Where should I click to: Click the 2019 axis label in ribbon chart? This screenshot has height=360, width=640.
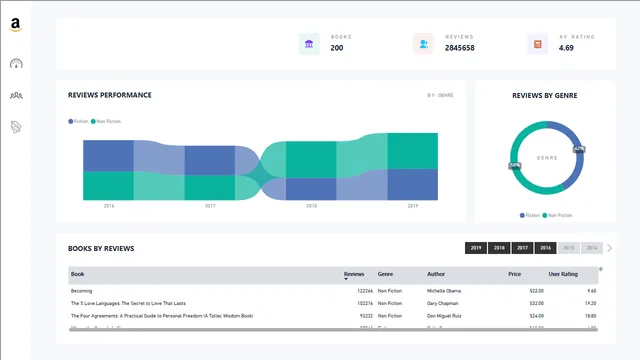(413, 206)
